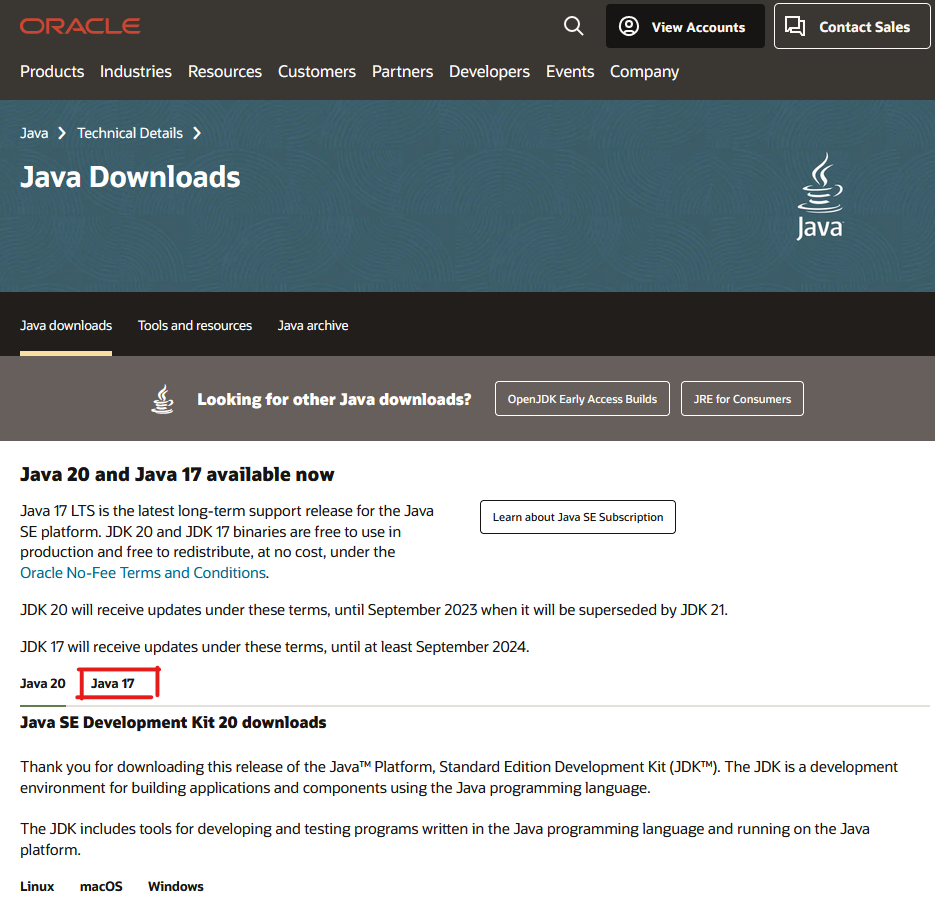Image resolution: width=935 pixels, height=901 pixels.
Task: Open the Products menu
Action: (x=52, y=72)
